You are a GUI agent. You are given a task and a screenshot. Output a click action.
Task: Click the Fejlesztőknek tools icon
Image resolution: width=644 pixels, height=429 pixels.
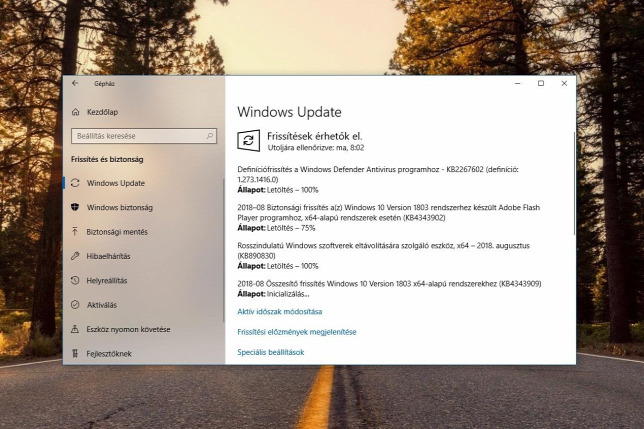pos(75,353)
